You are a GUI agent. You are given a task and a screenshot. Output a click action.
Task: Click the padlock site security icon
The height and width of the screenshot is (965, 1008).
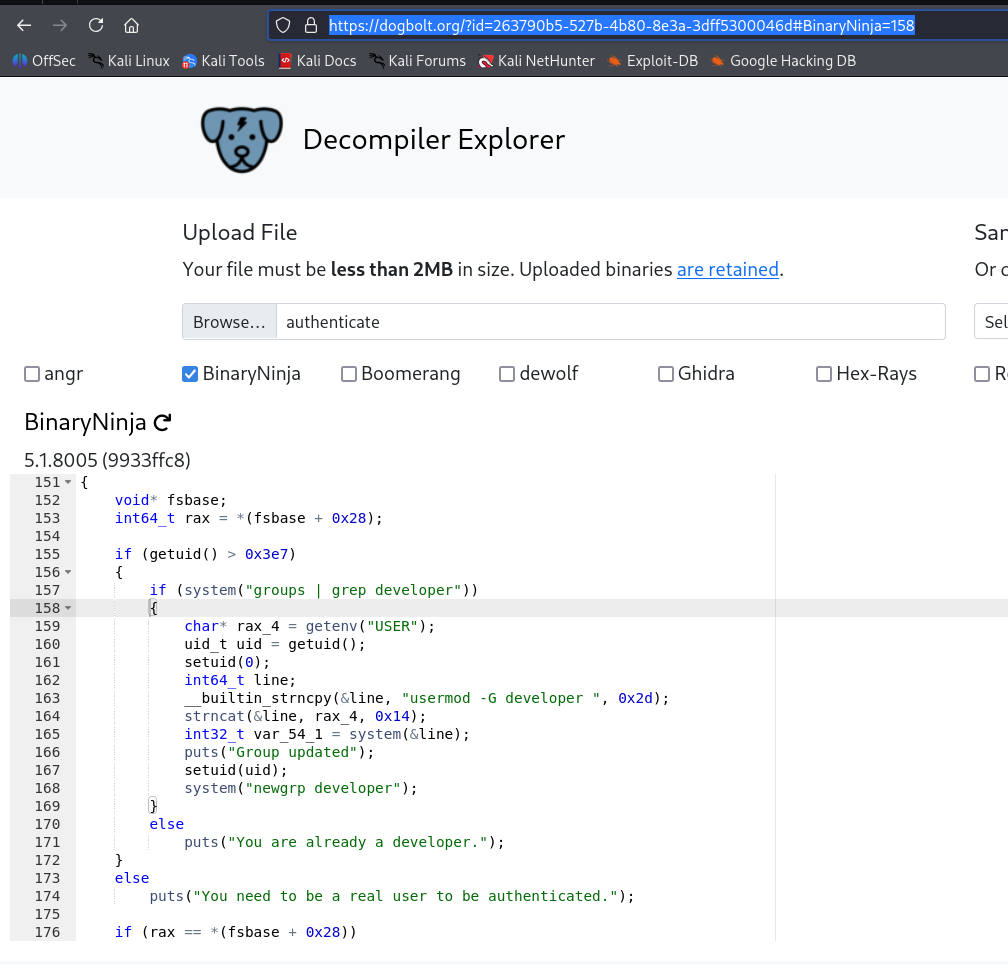pos(311,25)
